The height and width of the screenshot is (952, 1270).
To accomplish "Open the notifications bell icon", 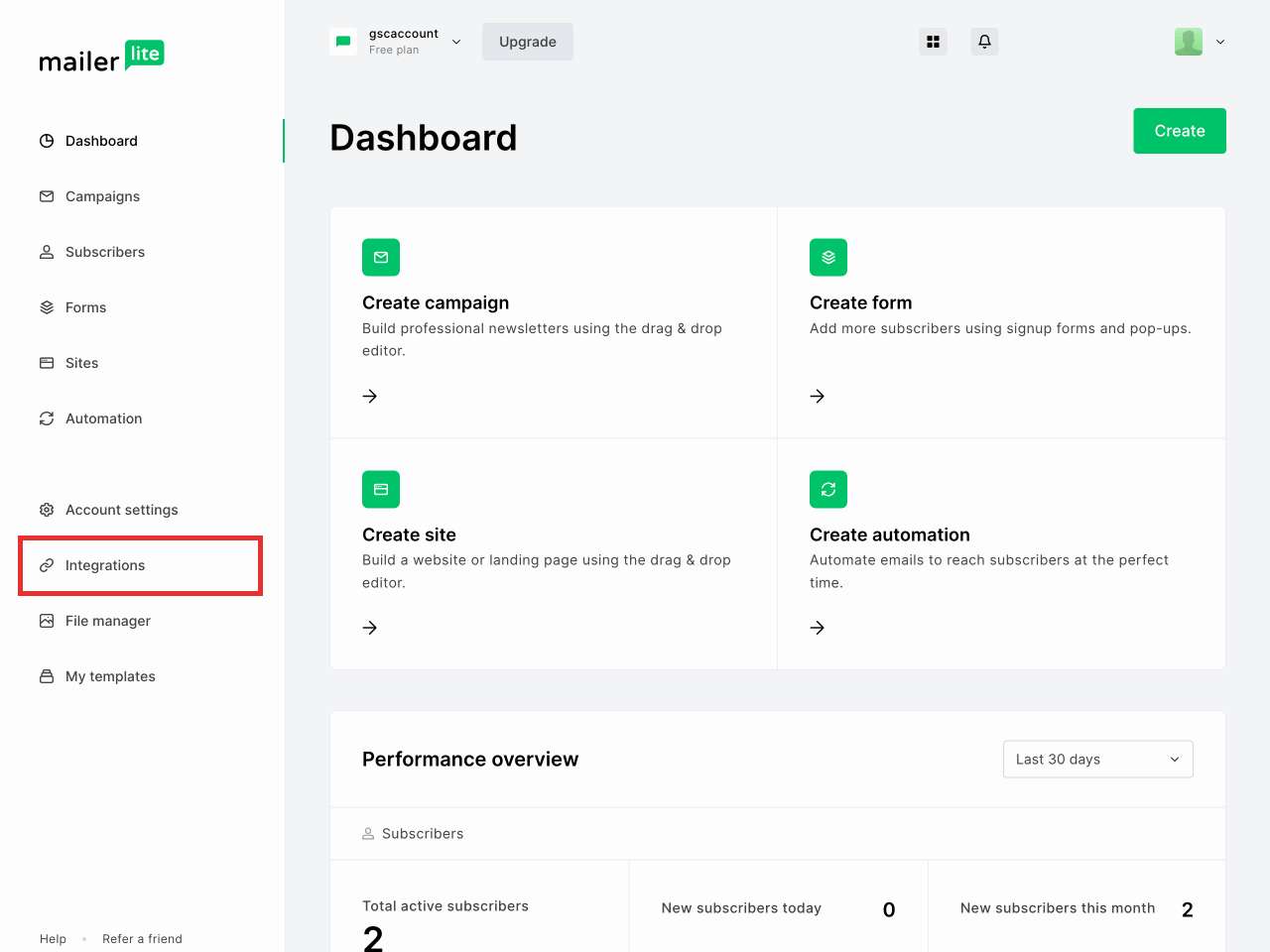I will (x=983, y=42).
